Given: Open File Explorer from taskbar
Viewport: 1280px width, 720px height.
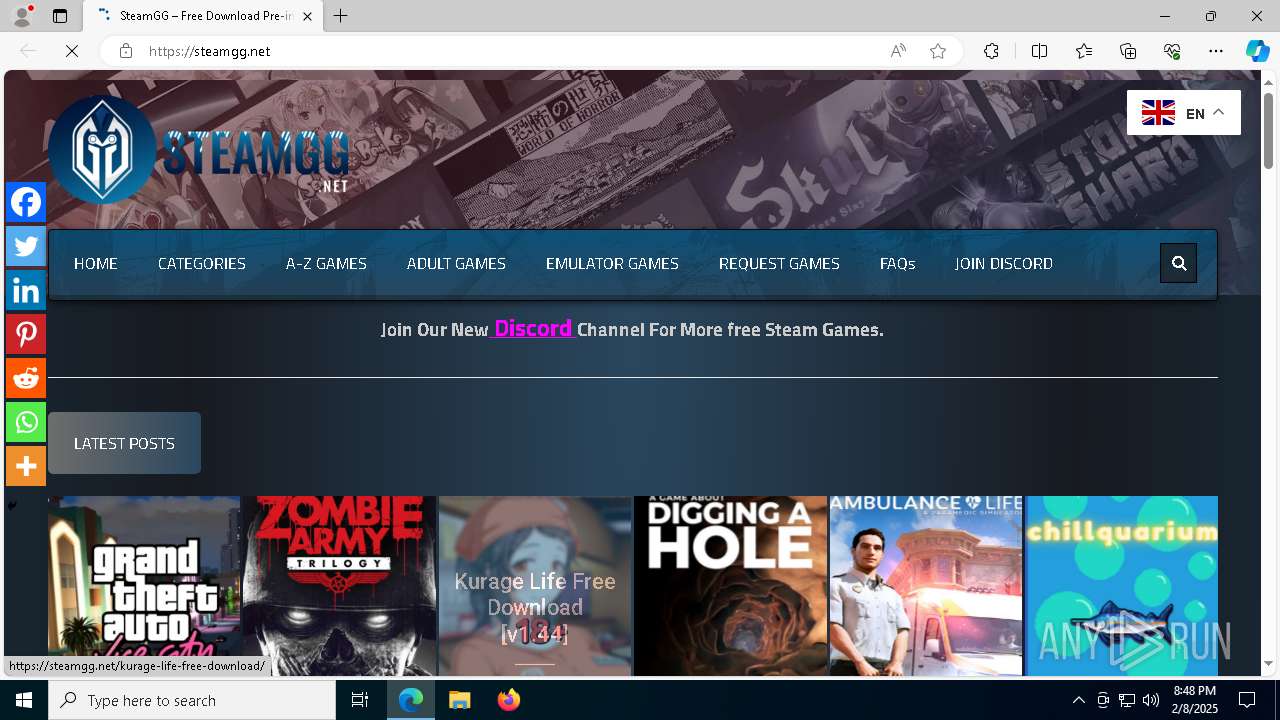Looking at the screenshot, I should 460,700.
